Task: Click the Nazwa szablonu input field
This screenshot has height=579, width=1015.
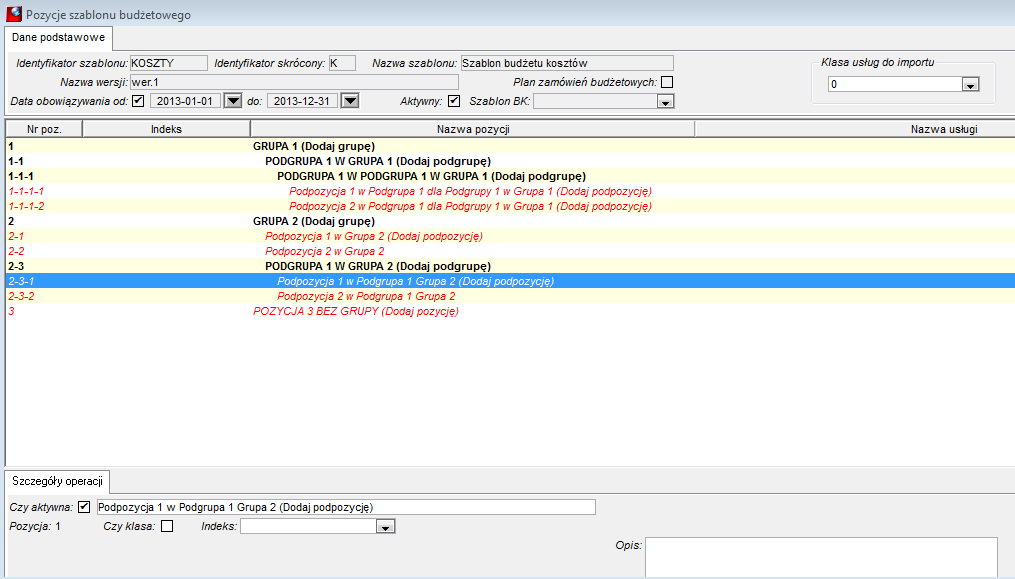Action: coord(567,63)
